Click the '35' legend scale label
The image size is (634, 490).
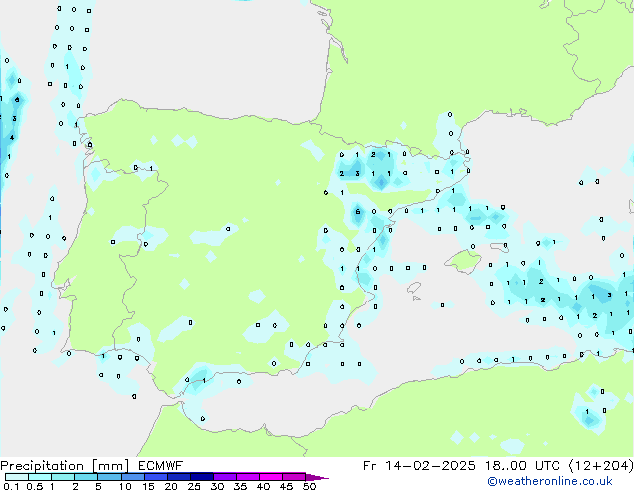(x=240, y=486)
